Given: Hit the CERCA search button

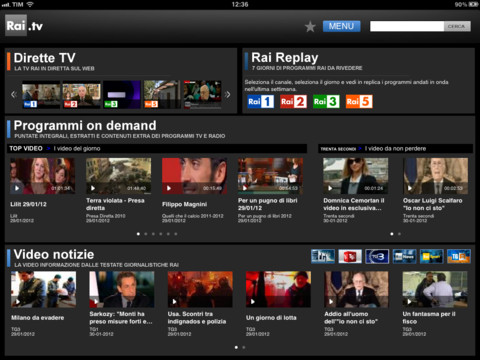Looking at the screenshot, I should pyautogui.click(x=457, y=26).
